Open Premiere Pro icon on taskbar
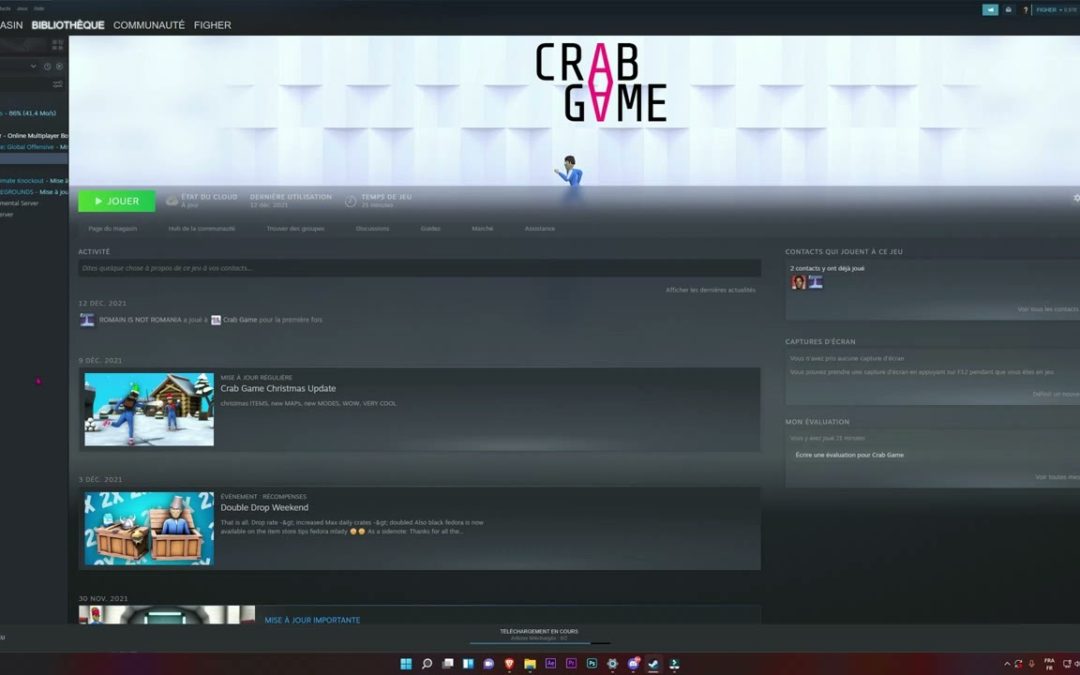 point(571,664)
